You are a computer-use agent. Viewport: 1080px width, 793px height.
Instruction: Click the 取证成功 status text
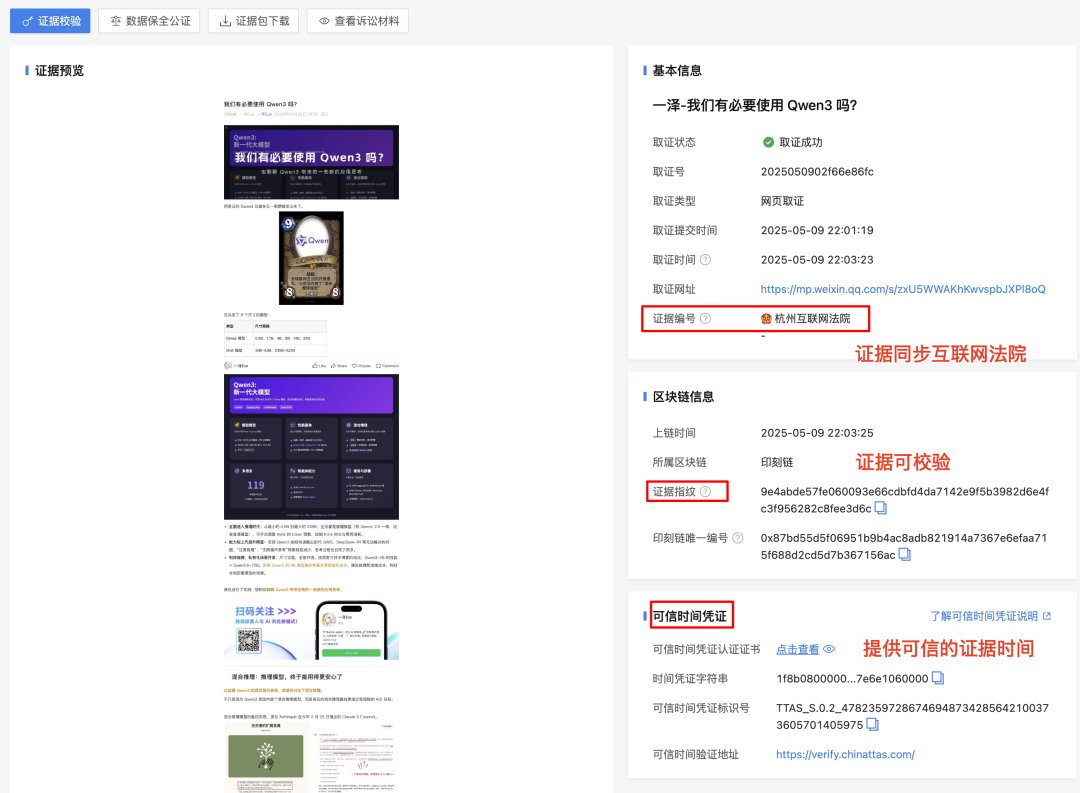(x=800, y=143)
